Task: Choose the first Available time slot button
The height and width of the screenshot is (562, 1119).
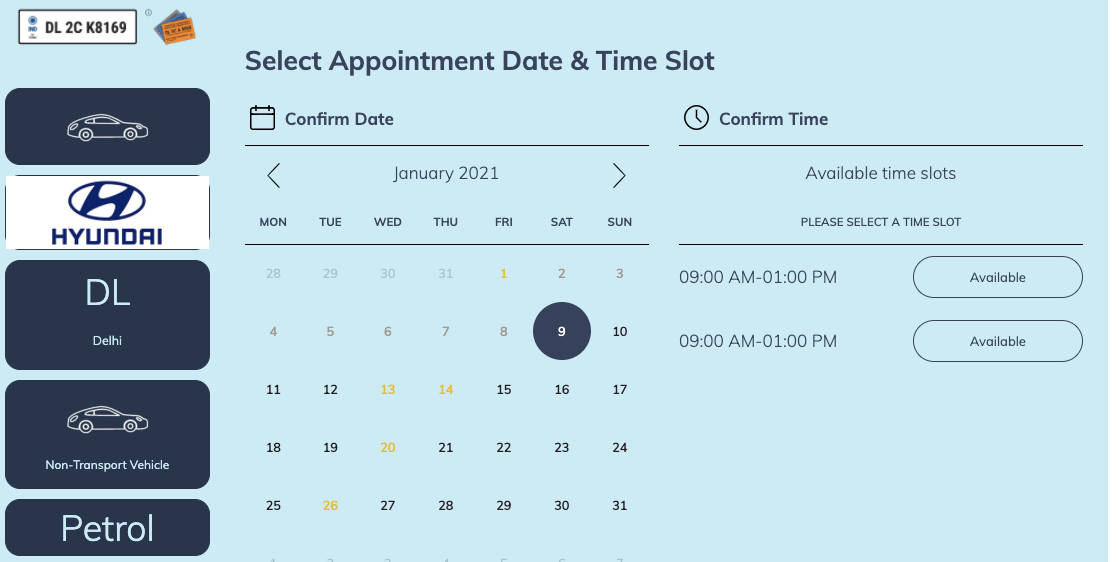Action: pos(997,277)
